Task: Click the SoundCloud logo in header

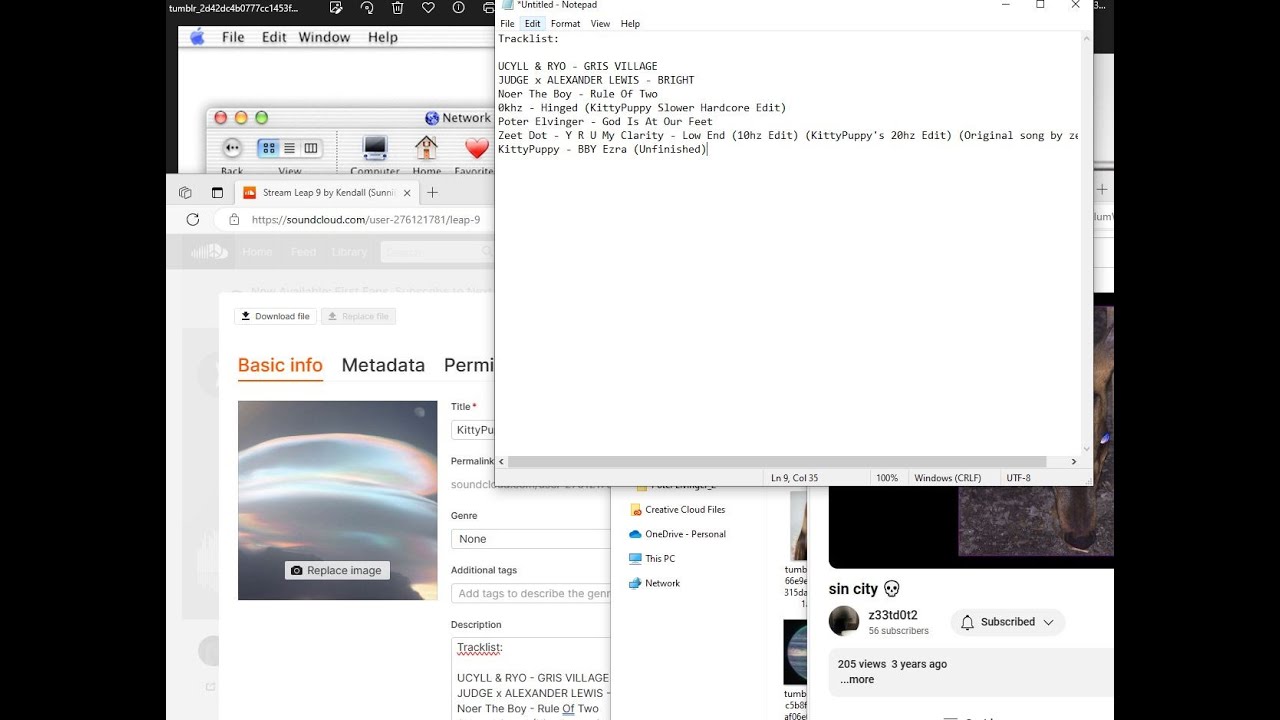Action: 209,252
